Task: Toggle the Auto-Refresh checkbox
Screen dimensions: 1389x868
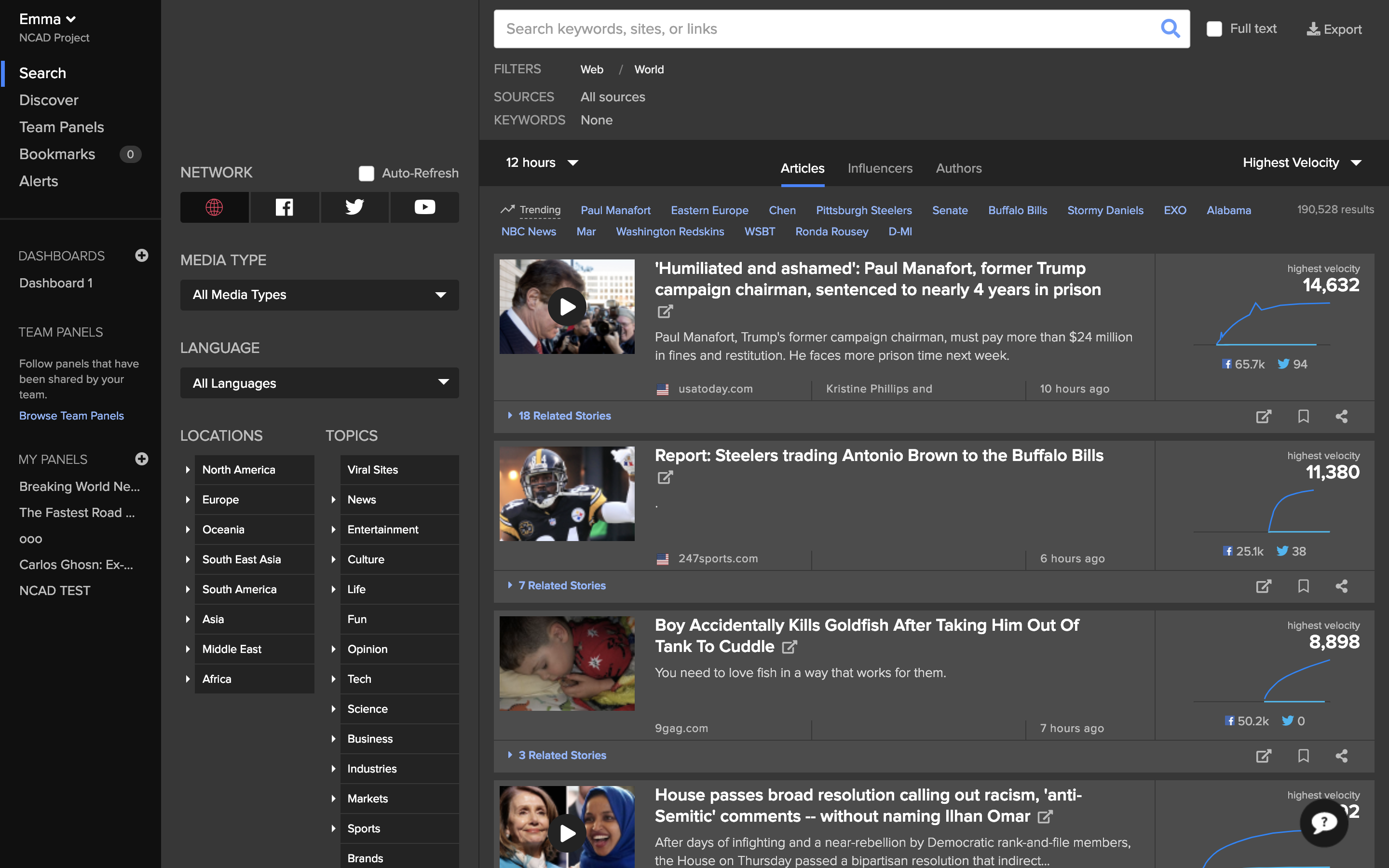Action: click(366, 174)
